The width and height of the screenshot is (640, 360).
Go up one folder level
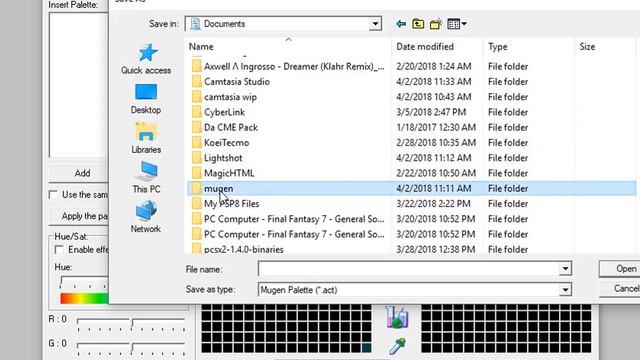point(418,24)
